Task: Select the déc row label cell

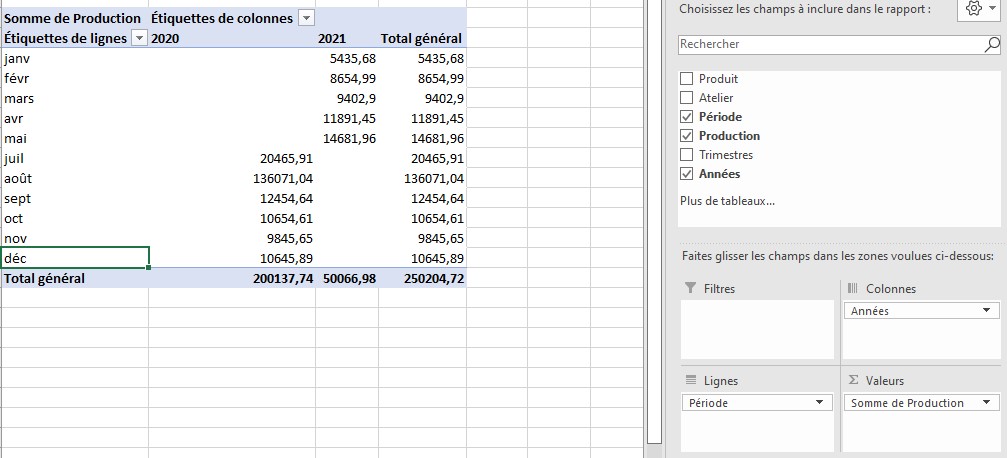Action: point(74,258)
